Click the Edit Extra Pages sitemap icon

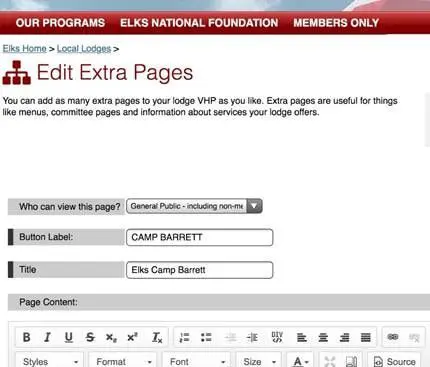pos(17,72)
